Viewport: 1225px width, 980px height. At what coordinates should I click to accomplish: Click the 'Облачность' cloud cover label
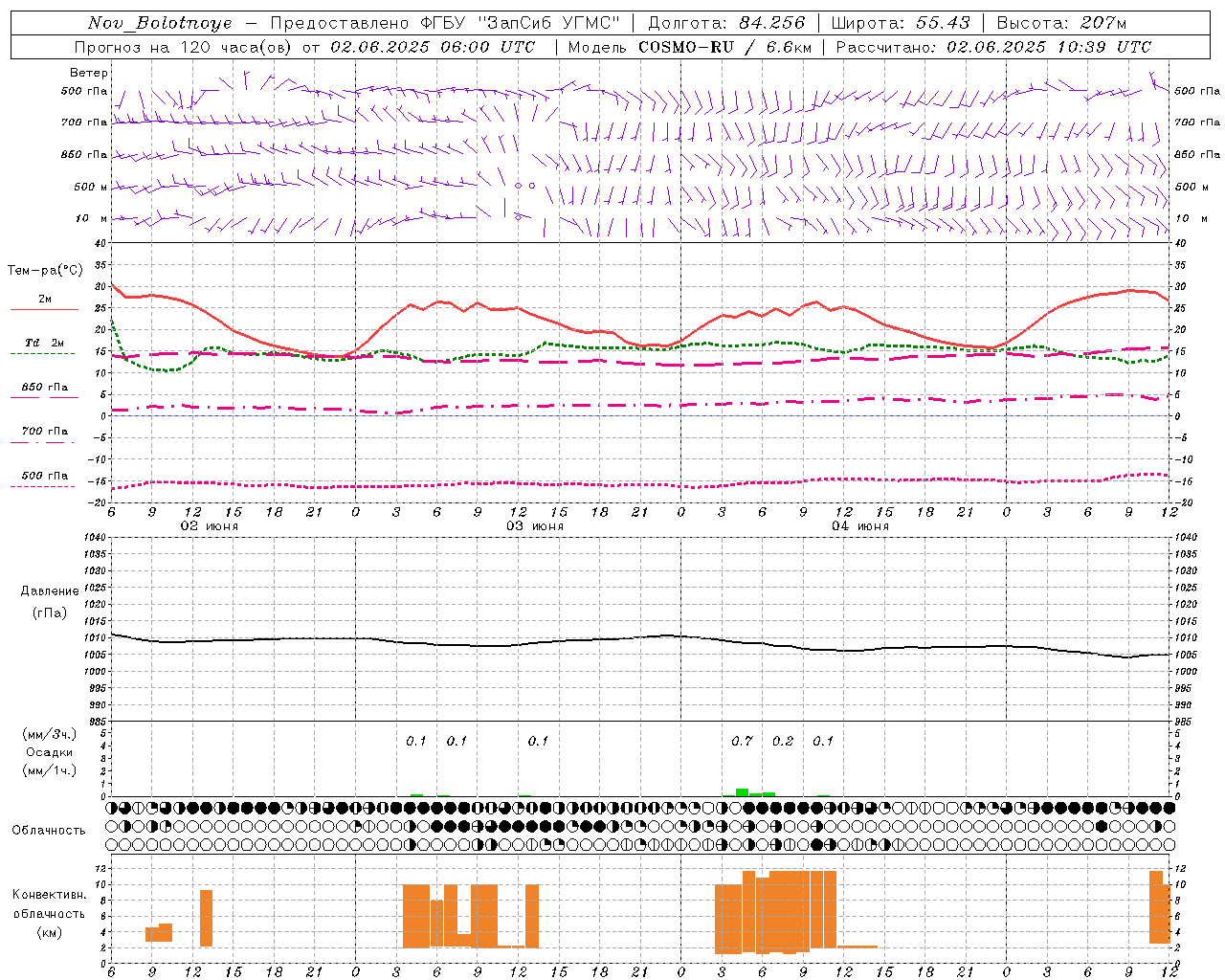point(49,830)
